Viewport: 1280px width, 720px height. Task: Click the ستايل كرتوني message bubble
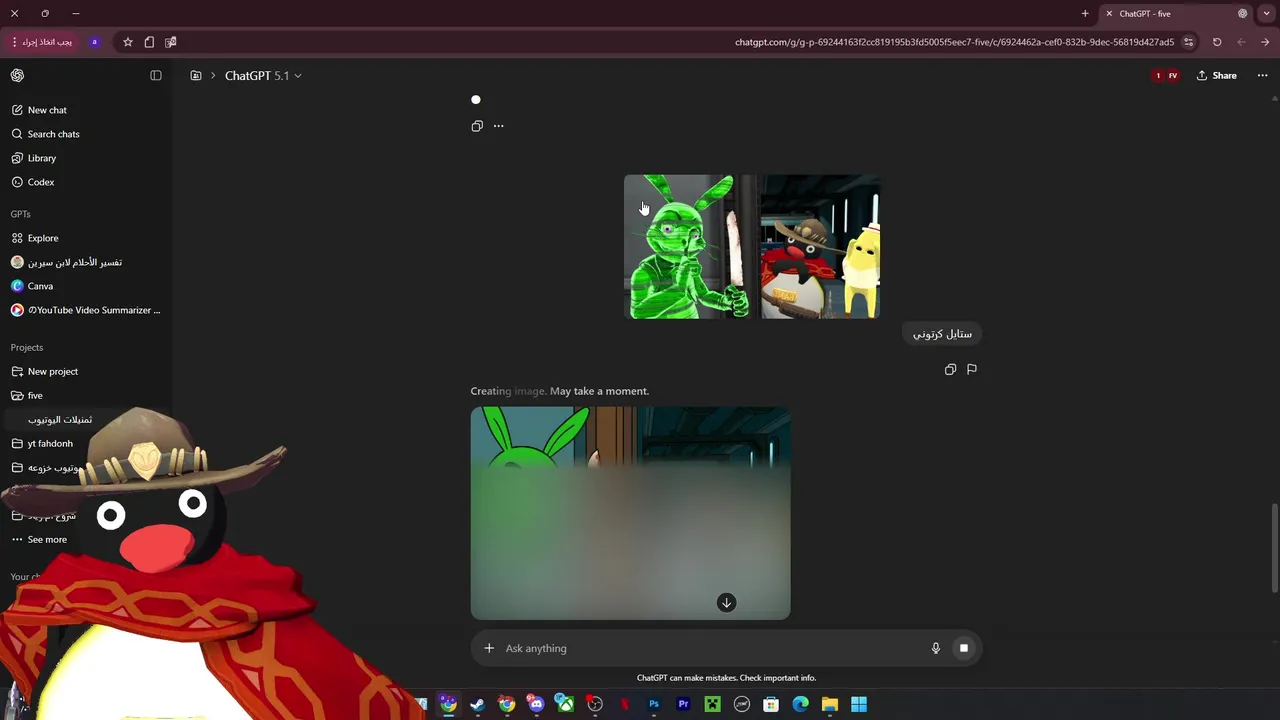(x=942, y=334)
